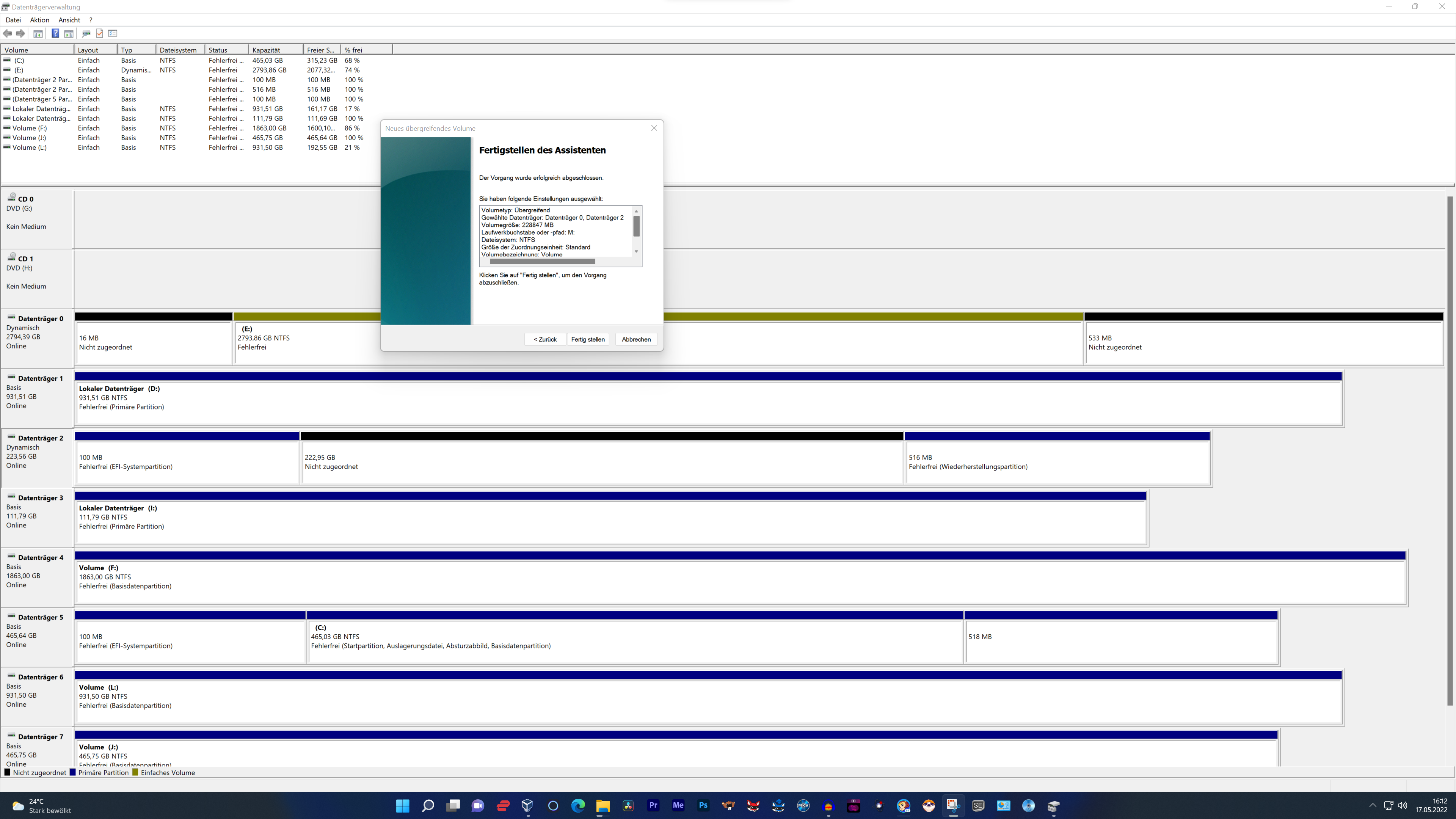
Task: Open the Aktion menu
Action: (39, 20)
